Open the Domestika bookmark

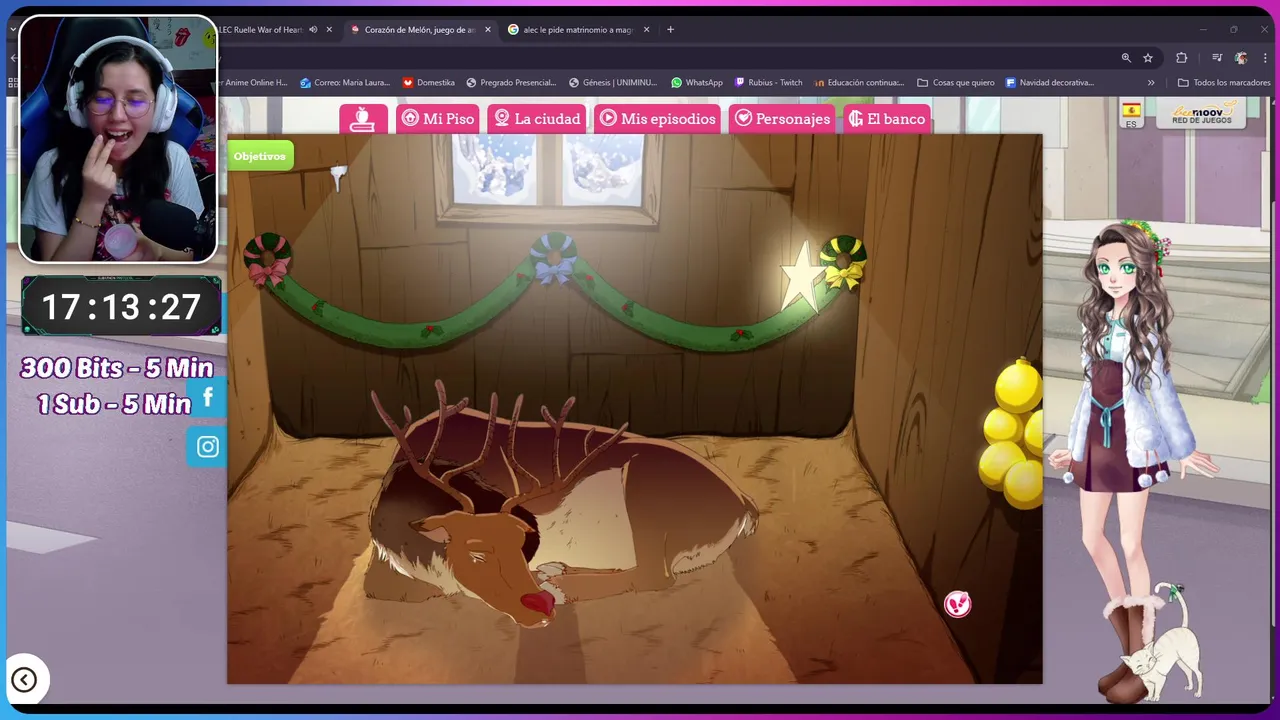pyautogui.click(x=428, y=83)
